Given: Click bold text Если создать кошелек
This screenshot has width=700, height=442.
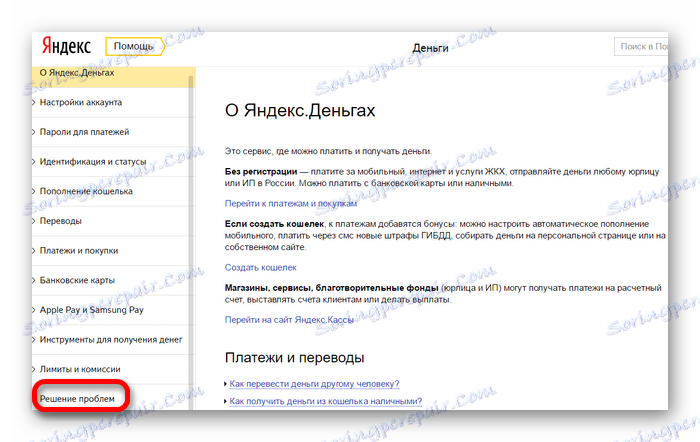Looking at the screenshot, I should pyautogui.click(x=274, y=224).
